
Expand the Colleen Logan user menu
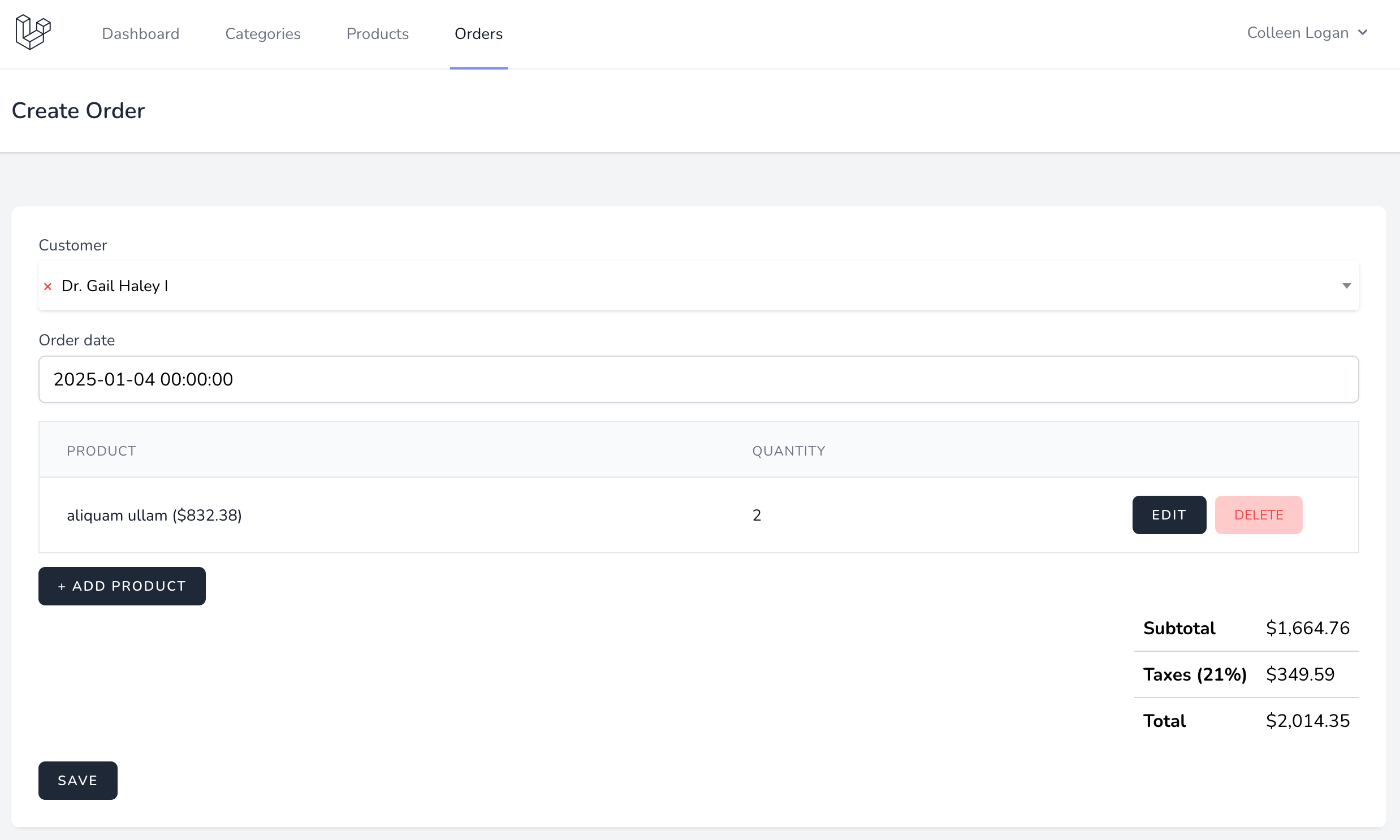click(1298, 33)
